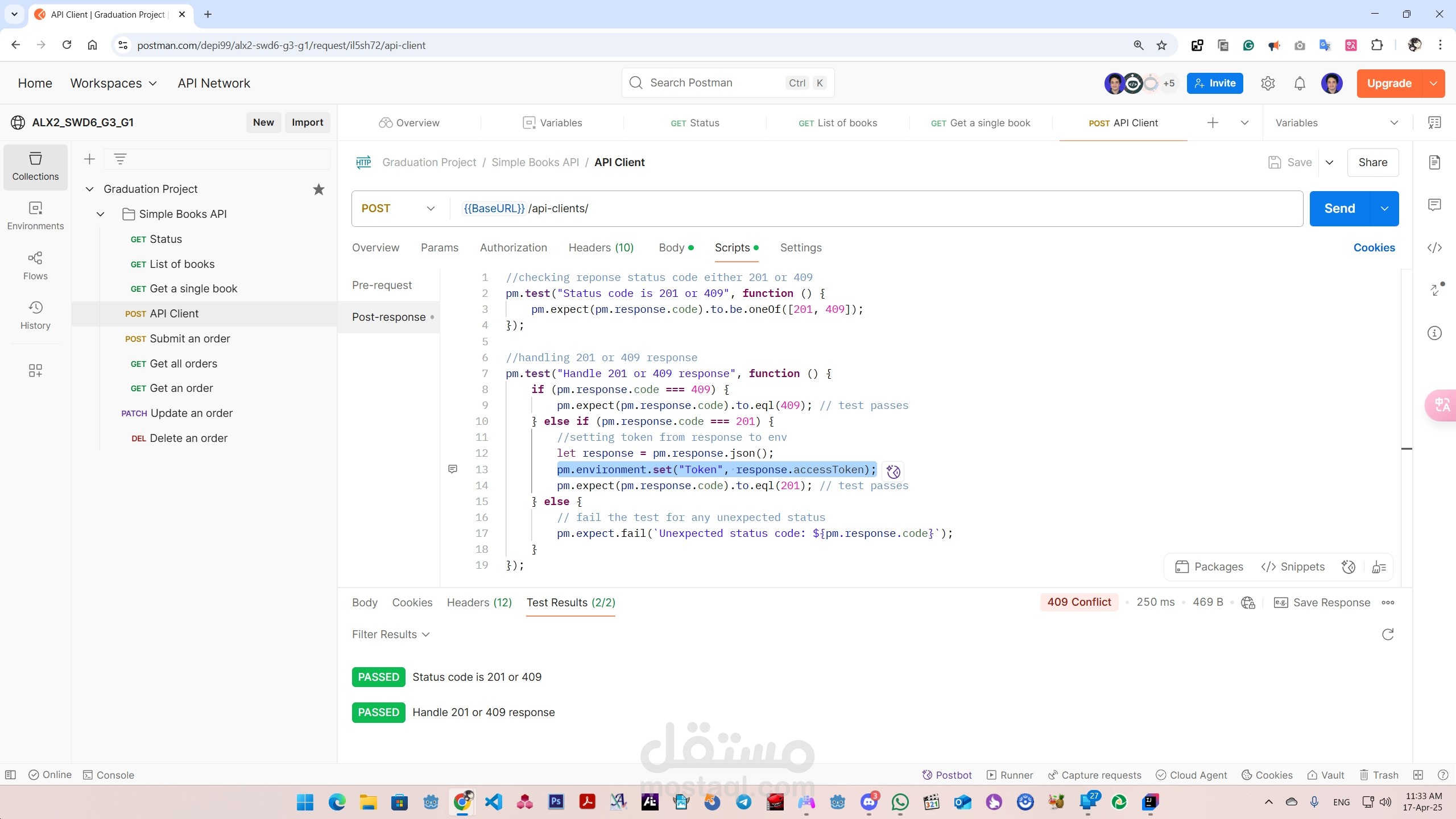Toggle the Graduation Project star favorite

pyautogui.click(x=318, y=189)
